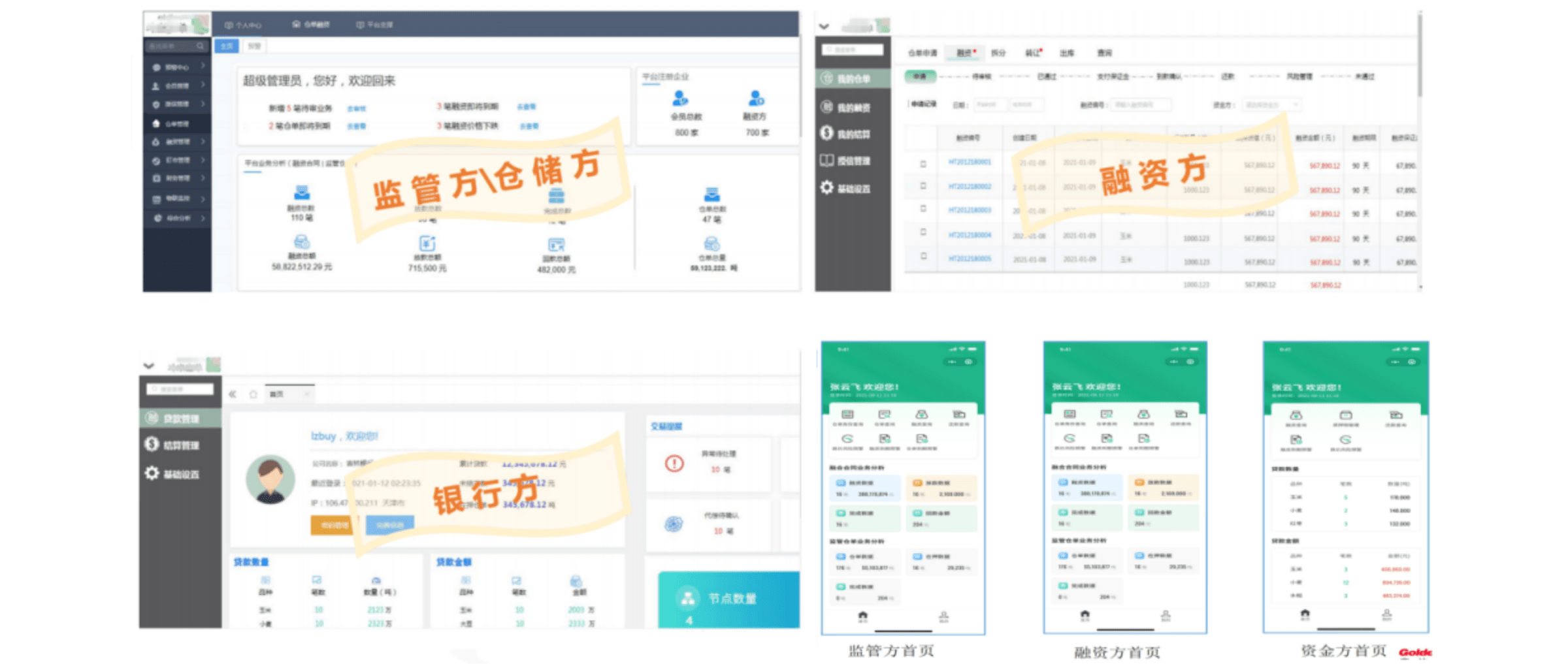Open the 资金方 dropdown filter

(x=1271, y=104)
